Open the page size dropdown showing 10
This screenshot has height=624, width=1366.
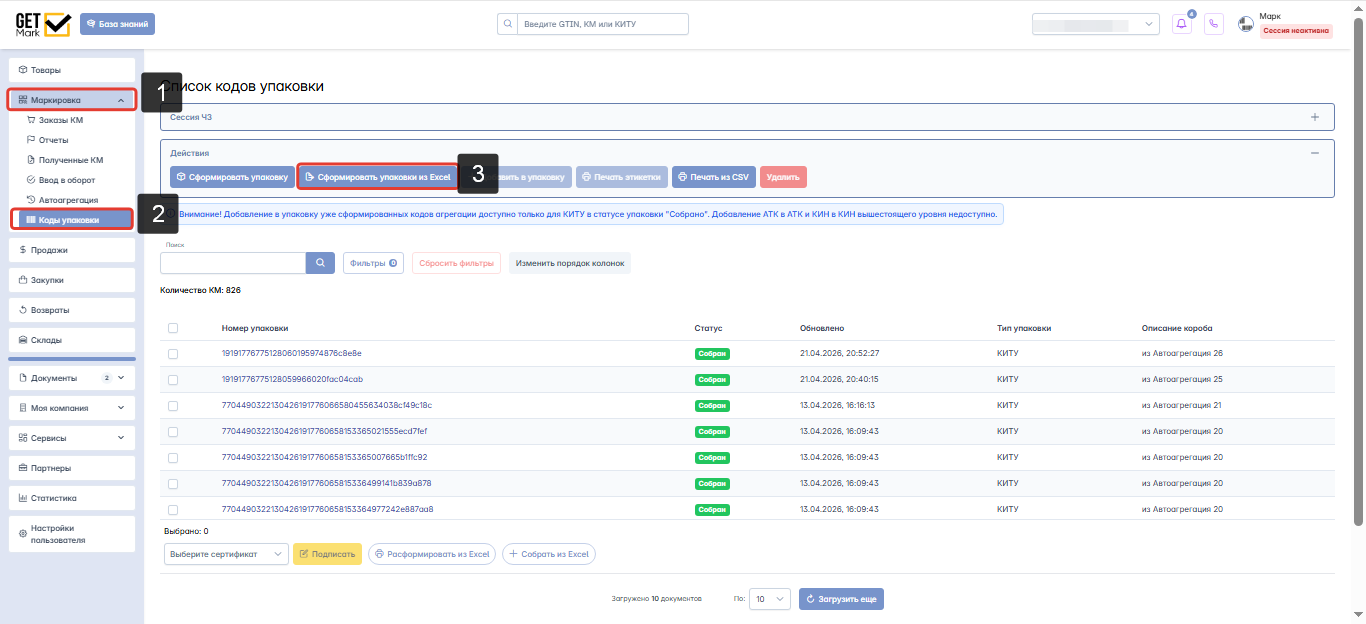(x=770, y=599)
